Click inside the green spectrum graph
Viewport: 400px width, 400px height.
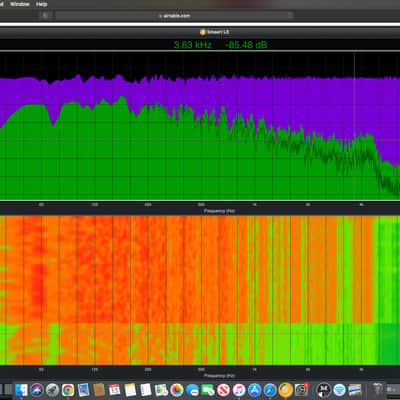pos(200,127)
